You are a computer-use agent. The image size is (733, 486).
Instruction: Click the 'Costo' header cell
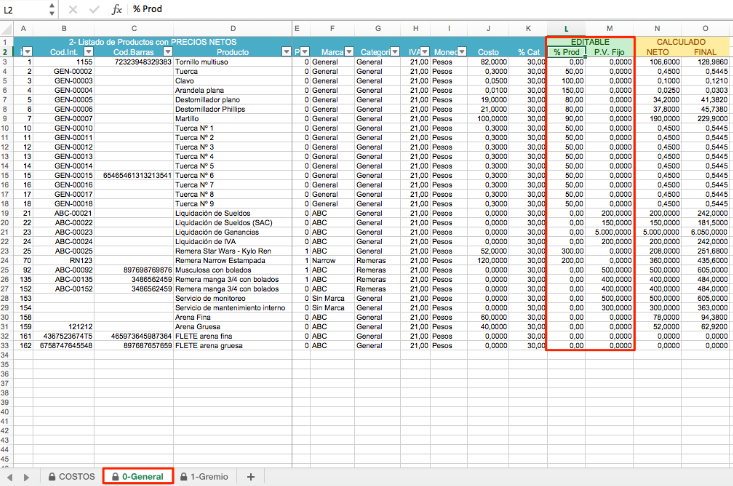488,52
